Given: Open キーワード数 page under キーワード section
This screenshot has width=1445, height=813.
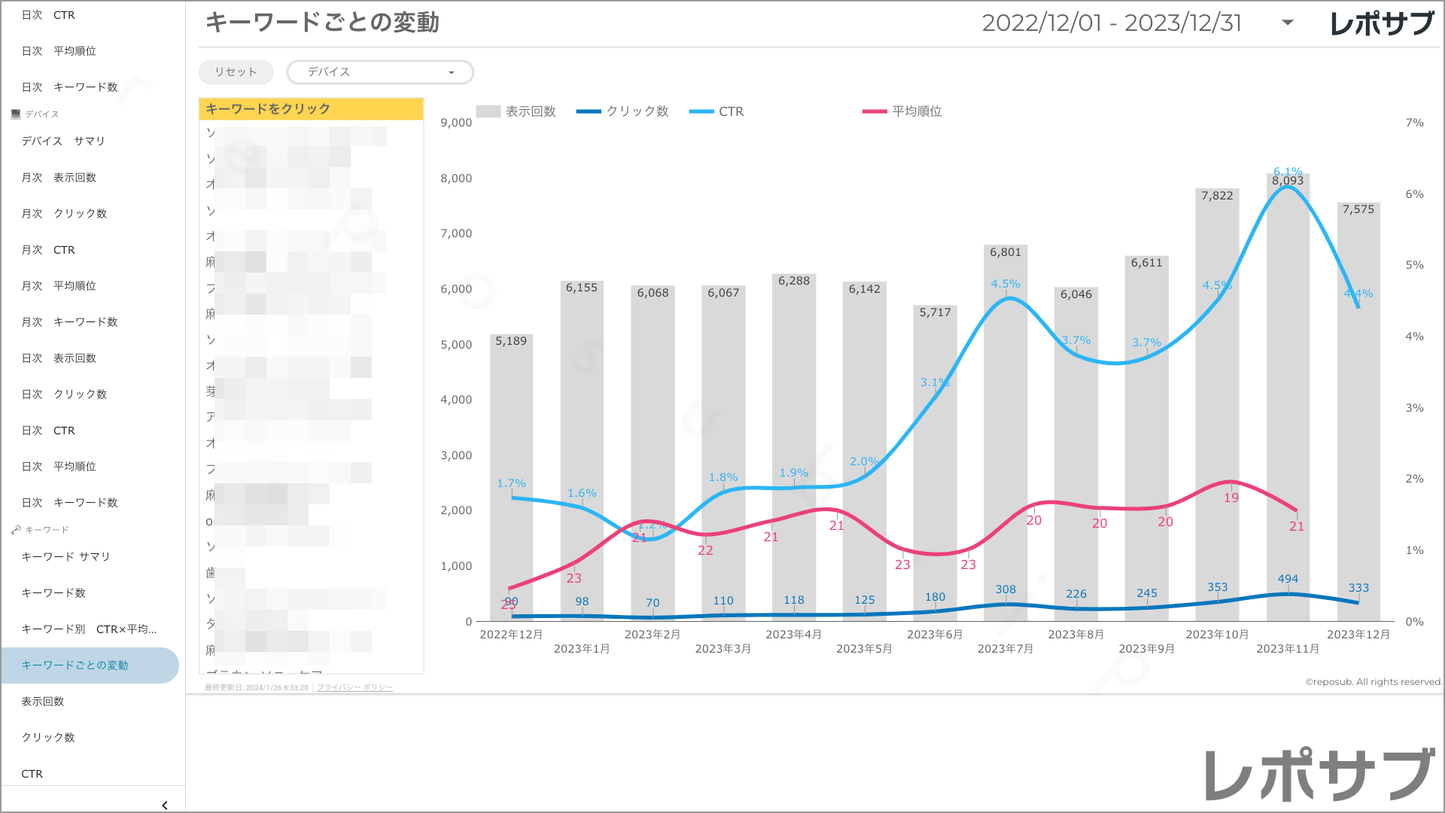Looking at the screenshot, I should [x=53, y=593].
